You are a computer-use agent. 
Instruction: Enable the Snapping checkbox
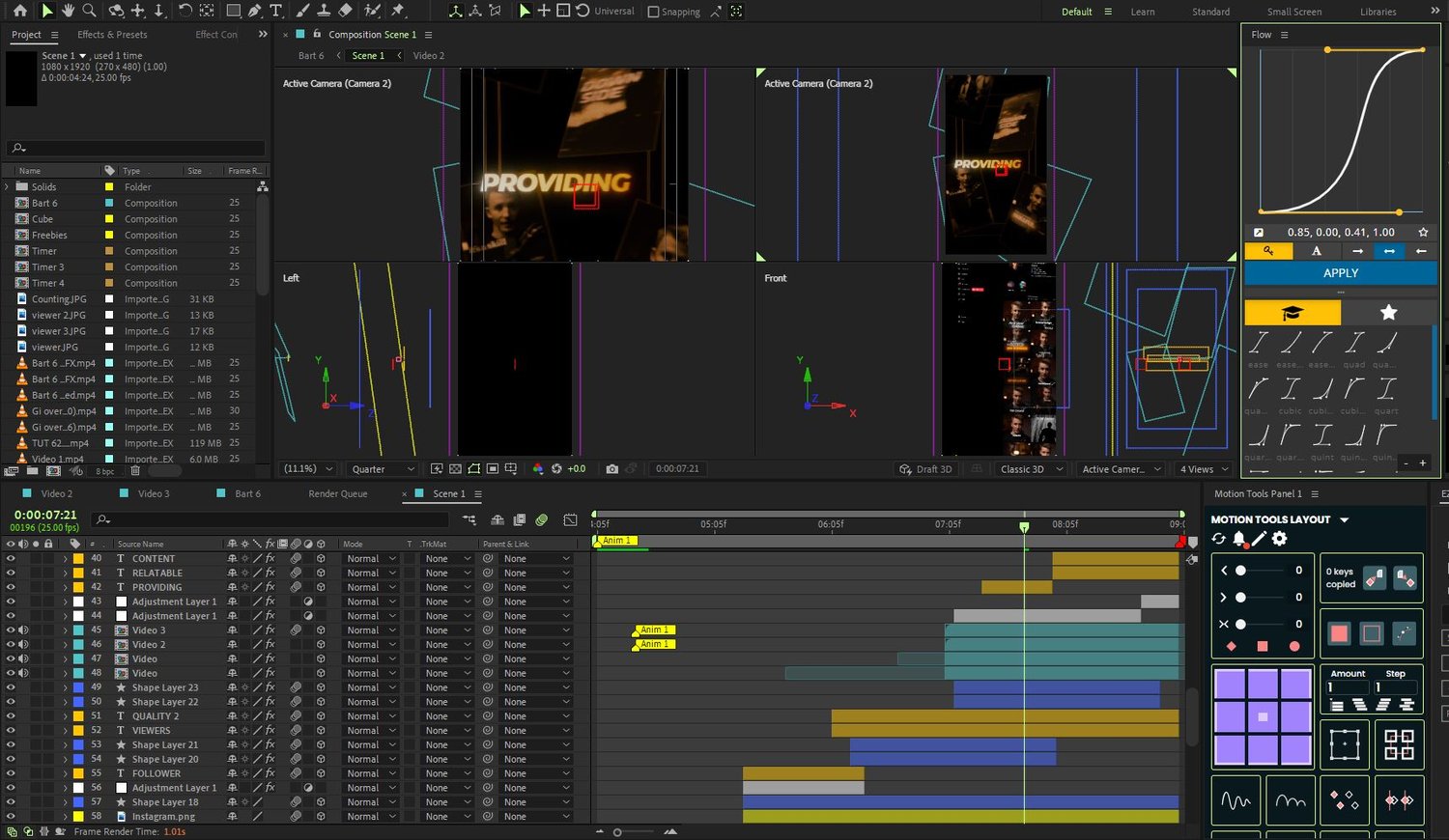654,12
